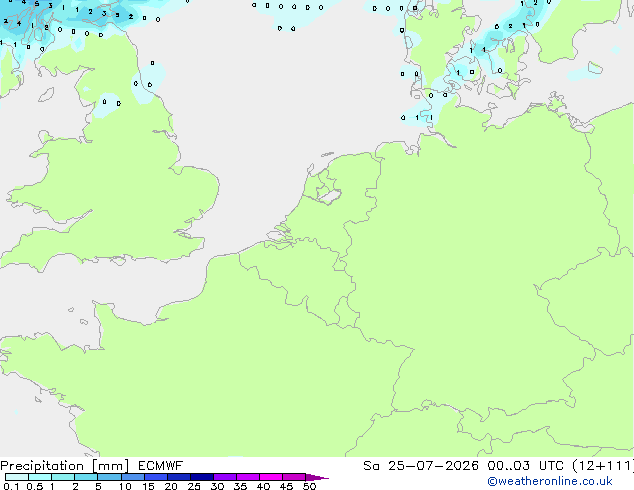The image size is (634, 490).
Task: Click the 0.1–0.5 mm legend swatch
Action: (17, 477)
